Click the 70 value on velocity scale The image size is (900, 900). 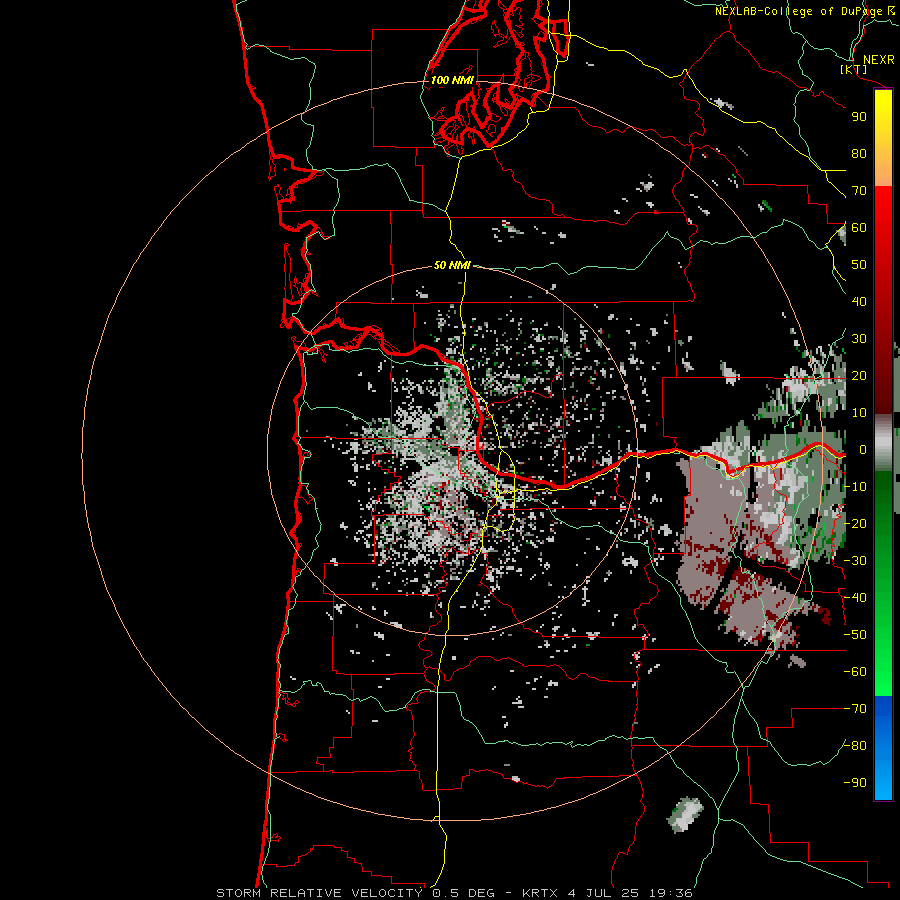click(x=859, y=191)
